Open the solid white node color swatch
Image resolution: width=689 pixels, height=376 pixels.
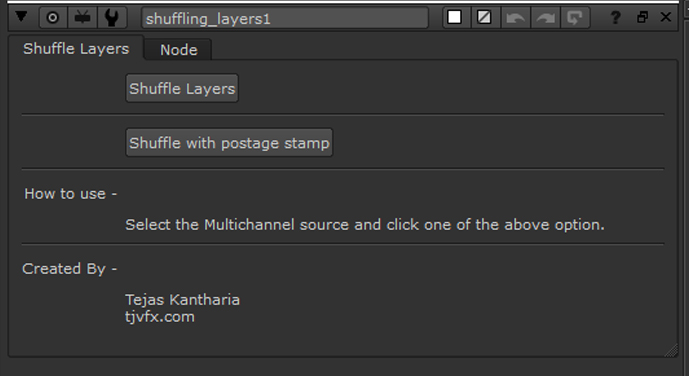tap(454, 18)
